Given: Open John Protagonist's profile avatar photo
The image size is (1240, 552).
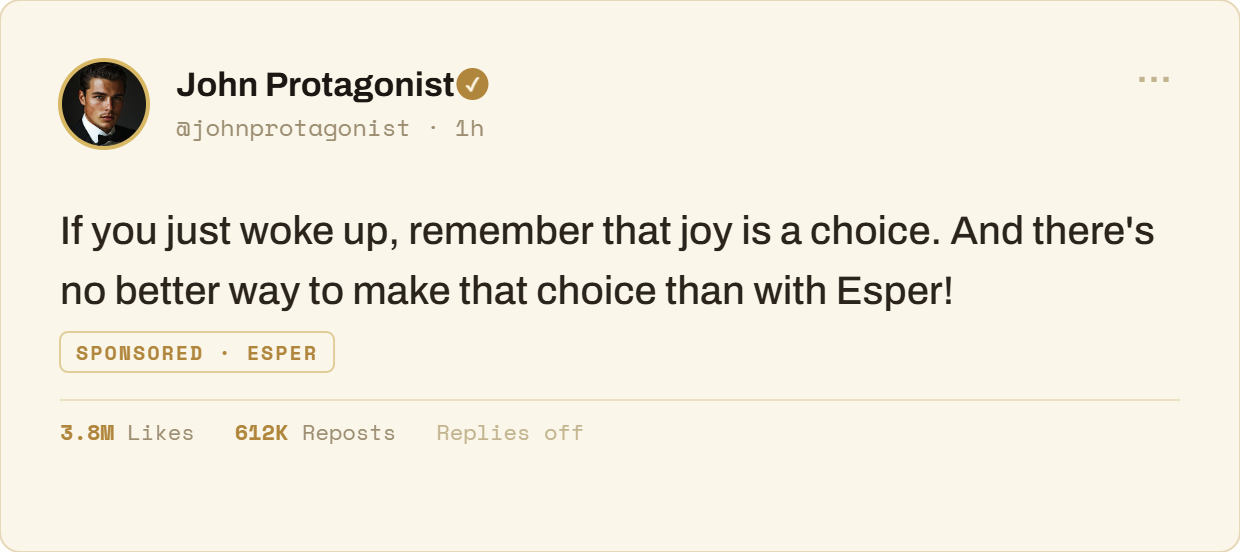Looking at the screenshot, I should (104, 104).
